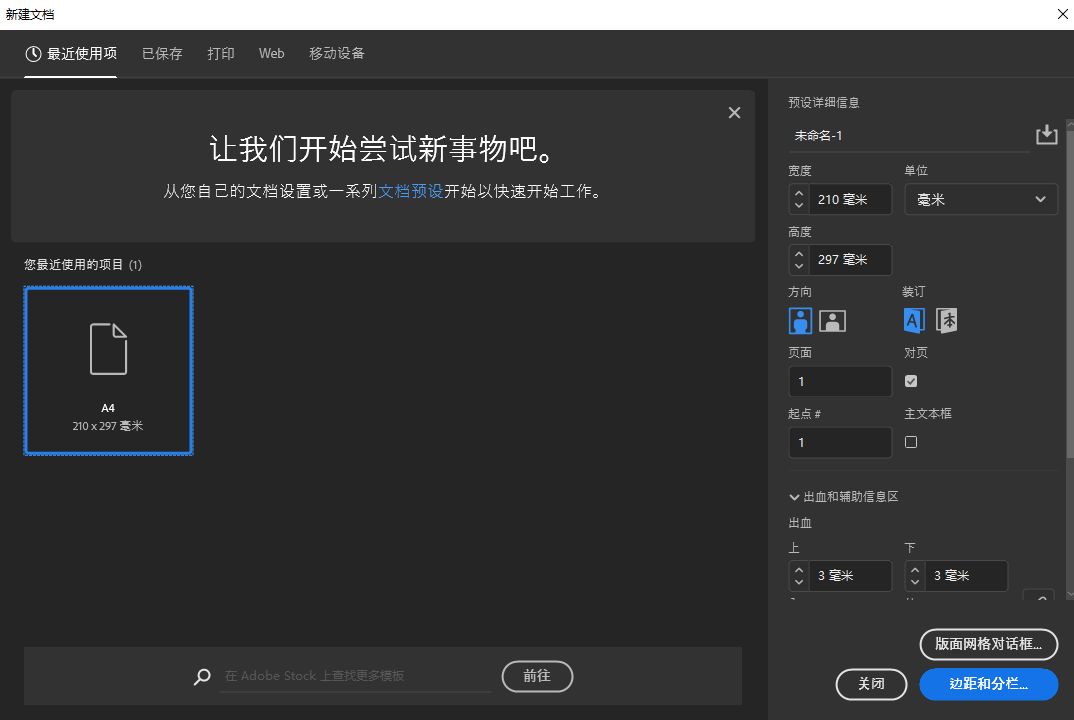Decrease the top bleed 上 value

click(x=799, y=582)
